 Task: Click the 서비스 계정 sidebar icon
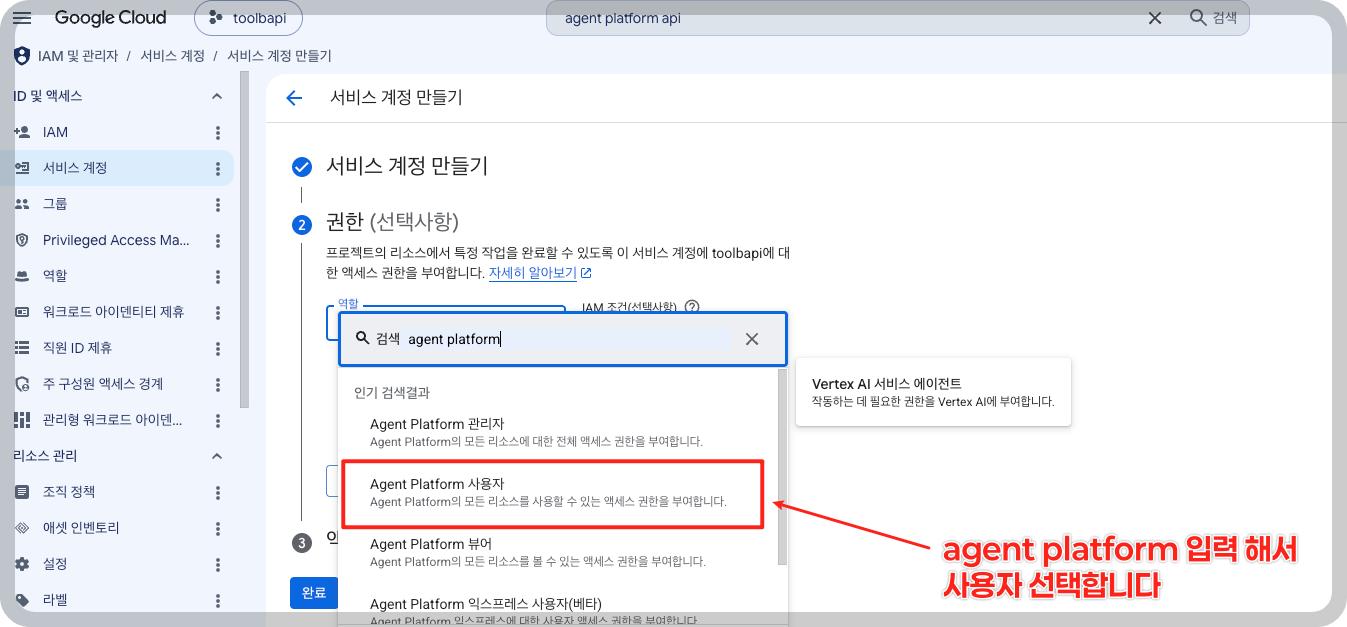[x=22, y=168]
